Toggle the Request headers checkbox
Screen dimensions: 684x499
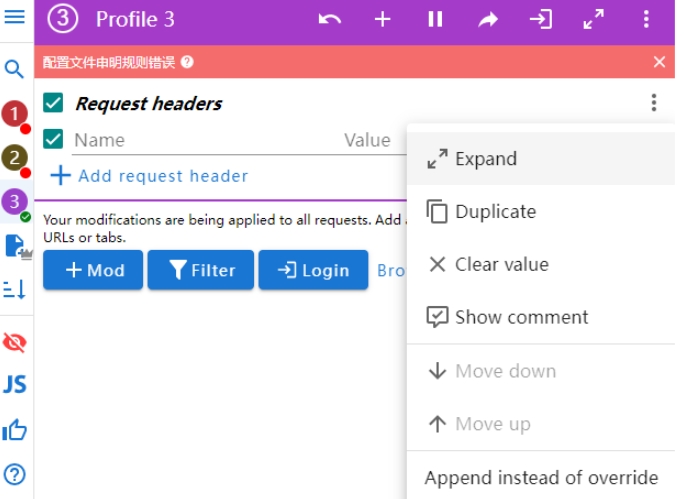tap(54, 103)
